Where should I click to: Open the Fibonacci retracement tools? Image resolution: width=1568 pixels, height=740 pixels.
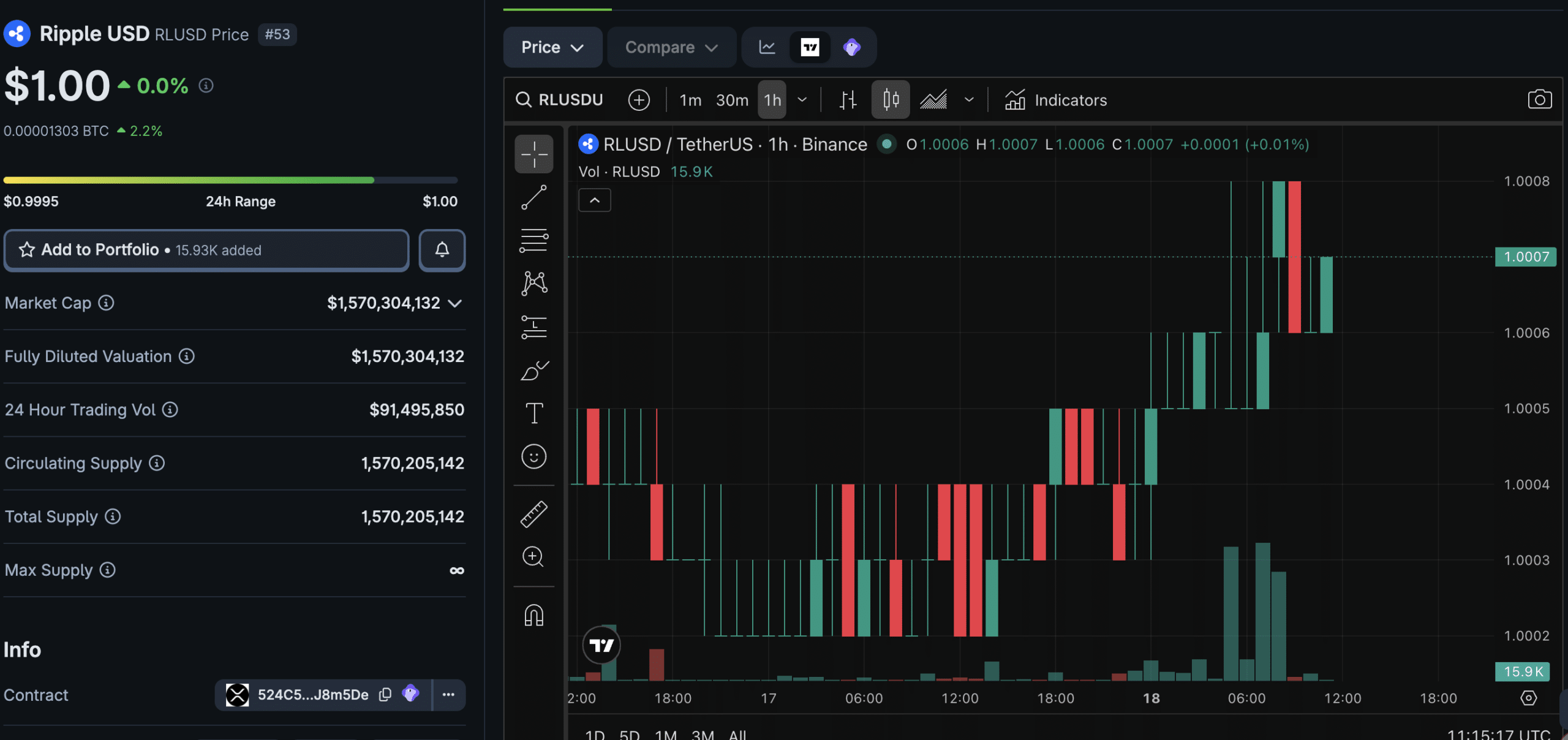pos(533,240)
